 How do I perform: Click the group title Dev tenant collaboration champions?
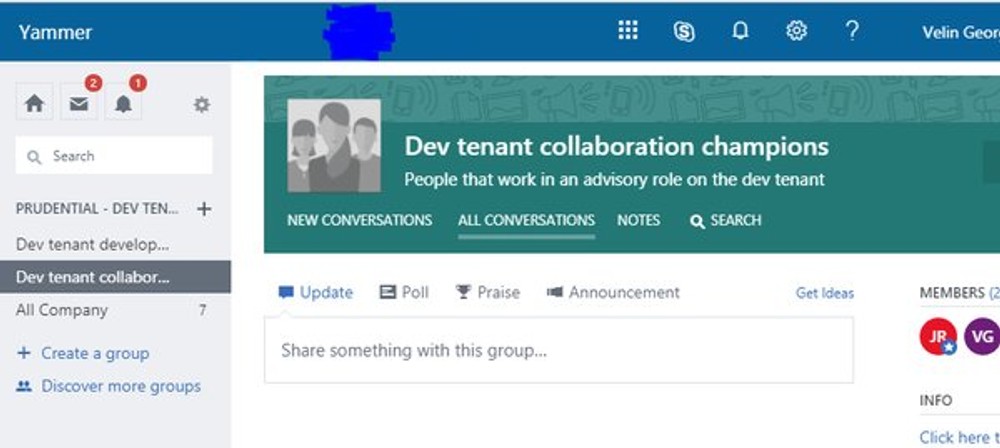click(616, 146)
